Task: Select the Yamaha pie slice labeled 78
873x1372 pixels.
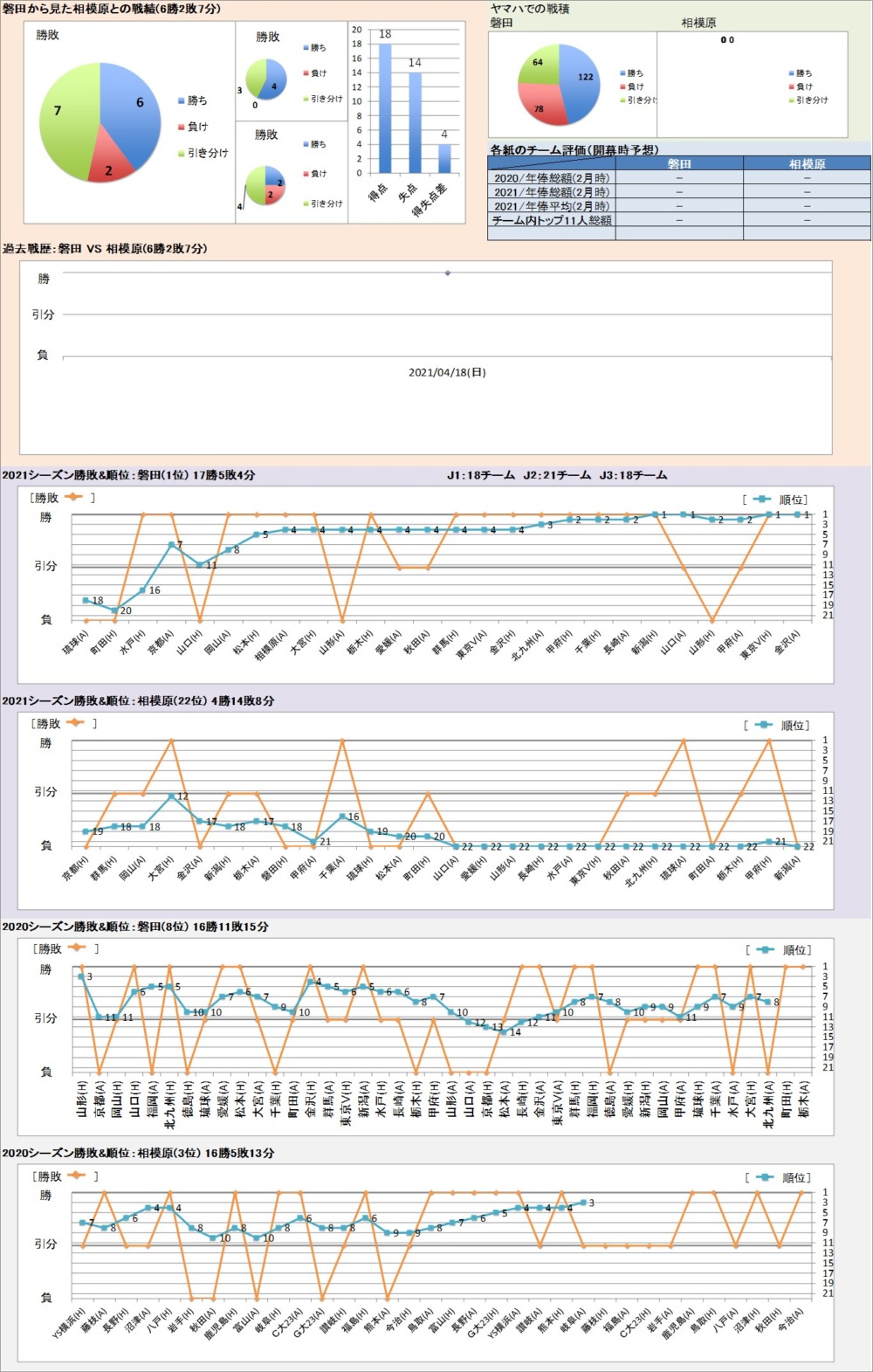Action: [540, 103]
